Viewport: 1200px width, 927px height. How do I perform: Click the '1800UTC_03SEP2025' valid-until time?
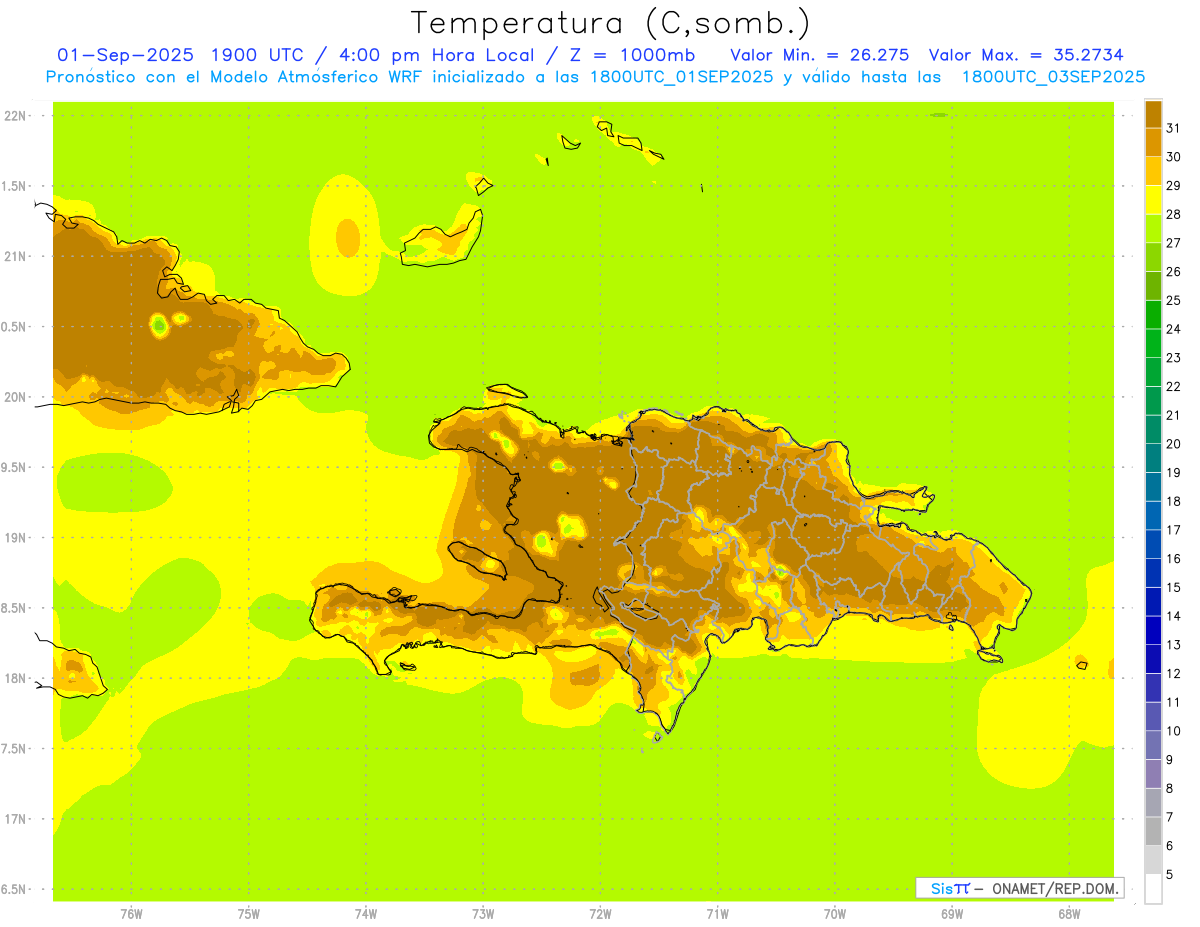coord(1053,77)
